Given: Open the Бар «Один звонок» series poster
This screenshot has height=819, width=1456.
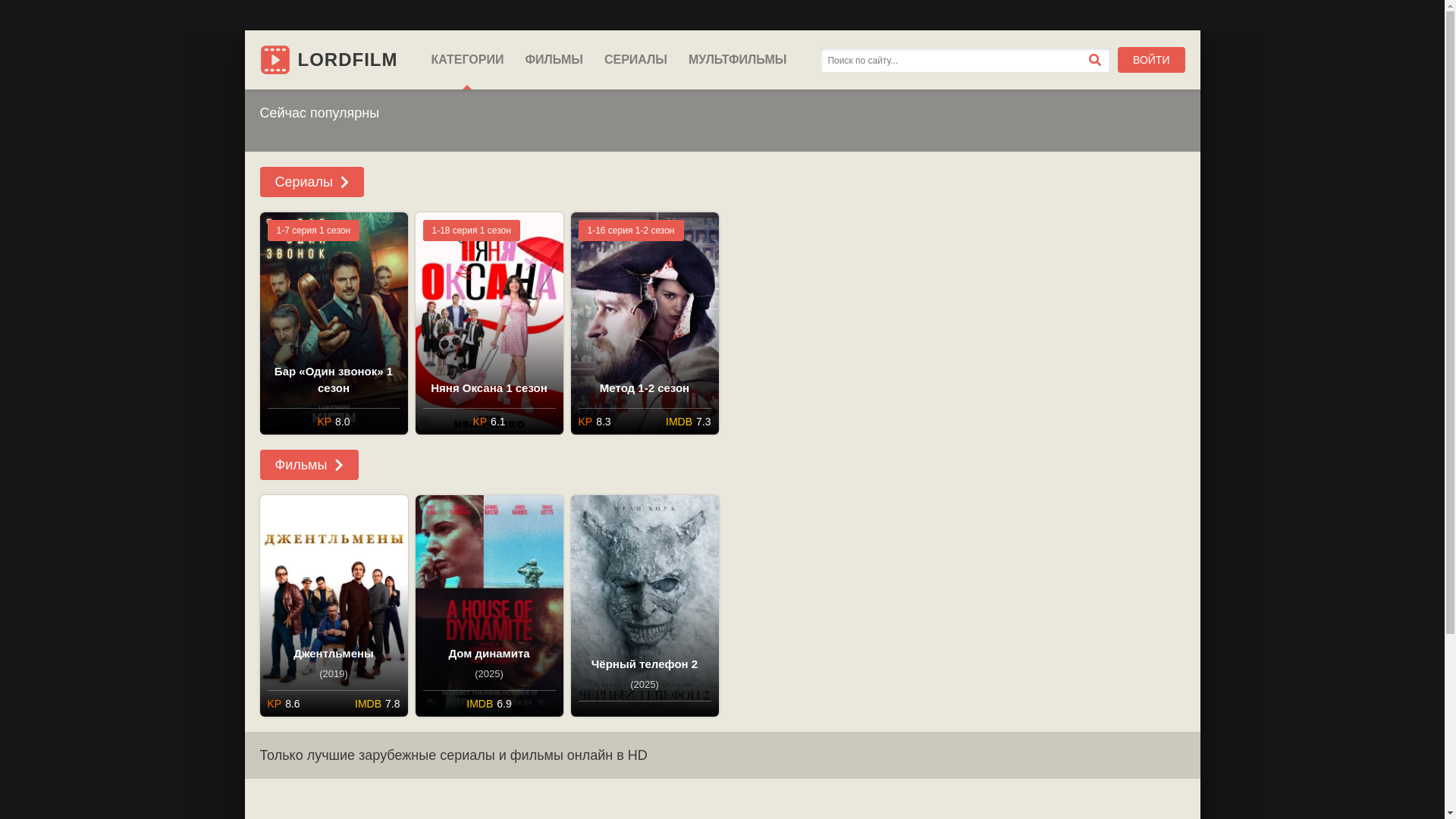Looking at the screenshot, I should coord(334,318).
